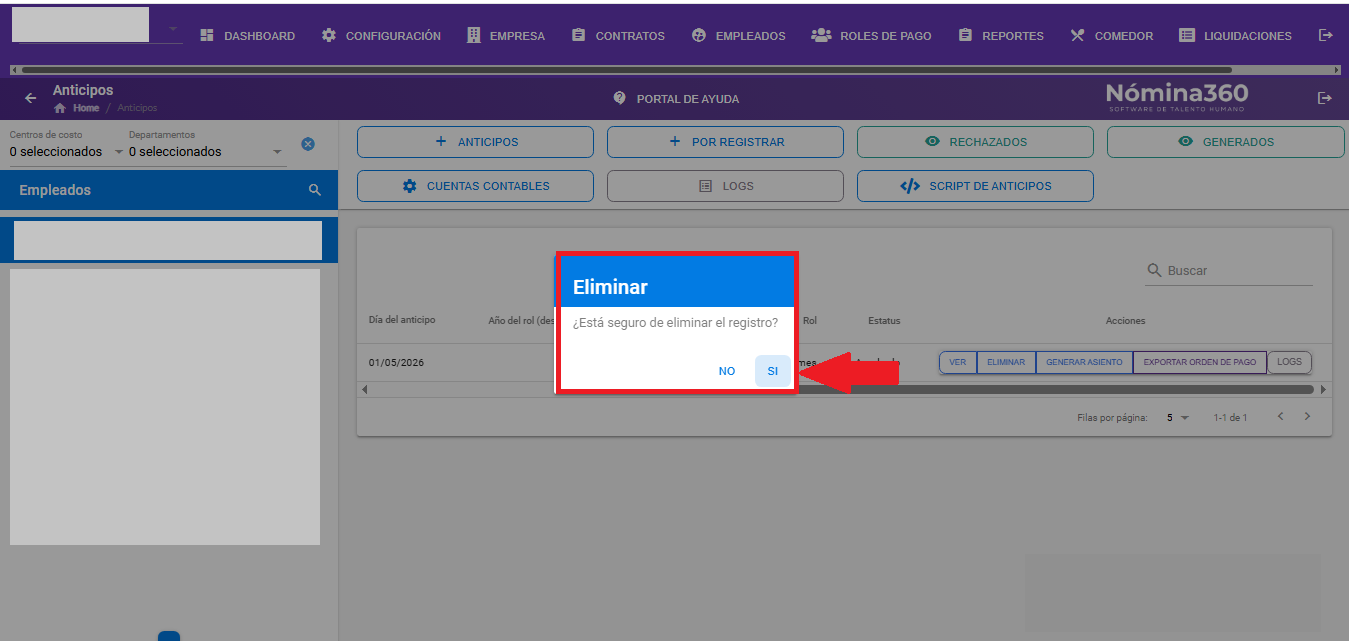Go to next page chevron in table
The width and height of the screenshot is (1349, 641).
(1307, 417)
